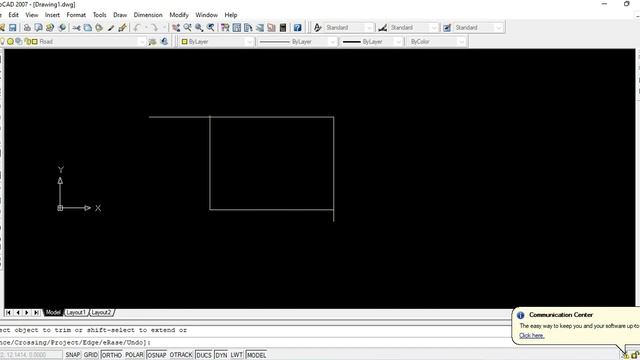Screen dimensions: 640x360
Task: Activate the Pan Realtime tool
Action: (x=176, y=28)
